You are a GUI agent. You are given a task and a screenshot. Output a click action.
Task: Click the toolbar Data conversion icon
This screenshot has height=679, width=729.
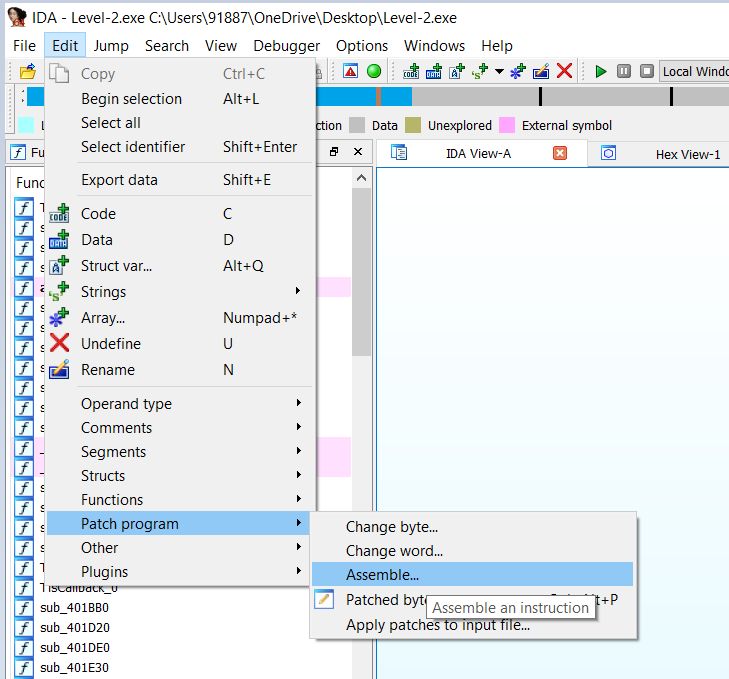tap(434, 71)
